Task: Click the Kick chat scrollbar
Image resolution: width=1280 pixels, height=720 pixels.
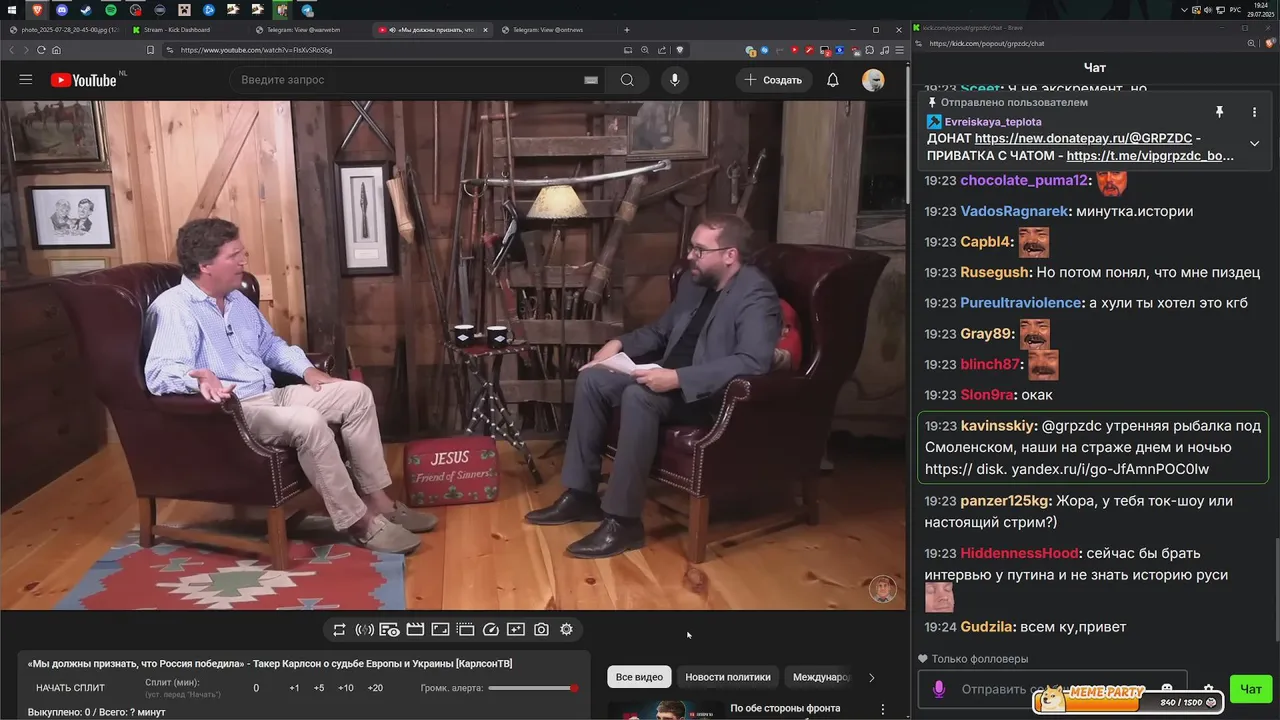Action: tap(1275, 590)
